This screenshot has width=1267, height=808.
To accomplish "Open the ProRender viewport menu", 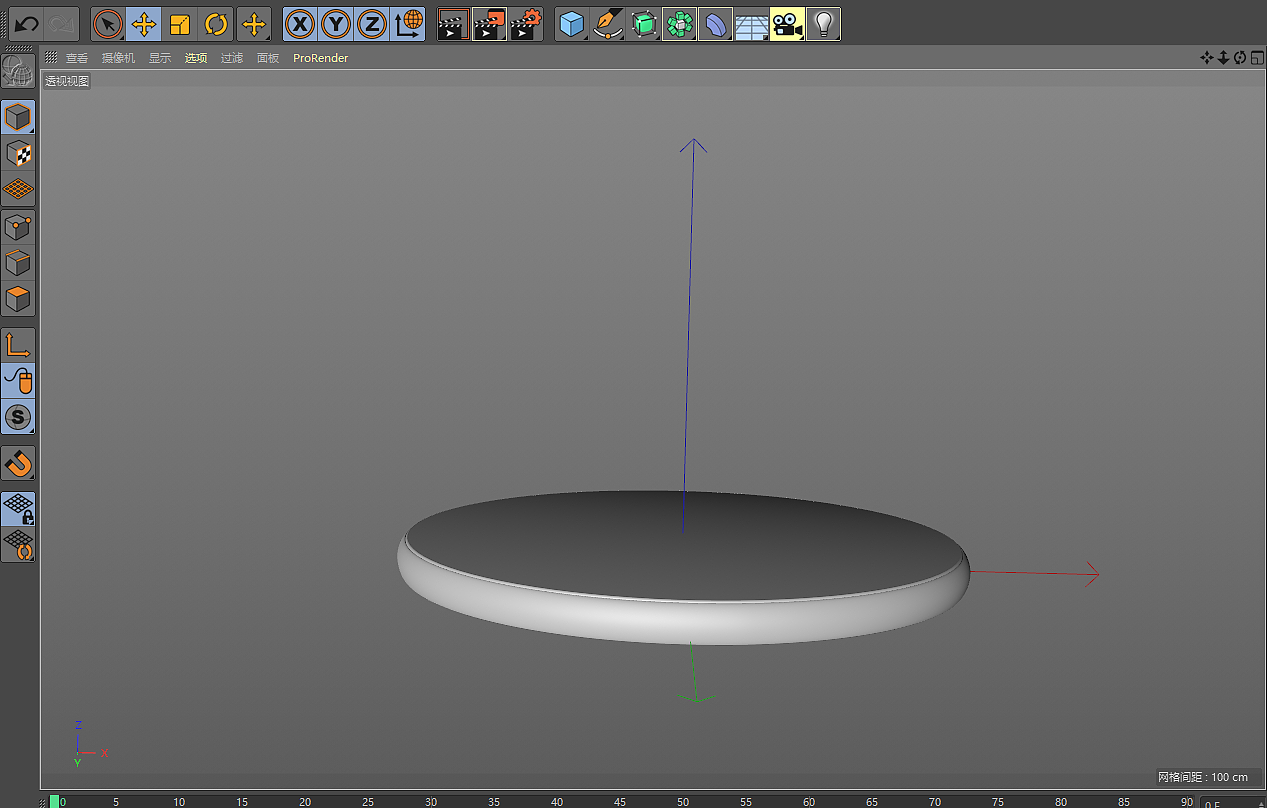I will click(321, 58).
